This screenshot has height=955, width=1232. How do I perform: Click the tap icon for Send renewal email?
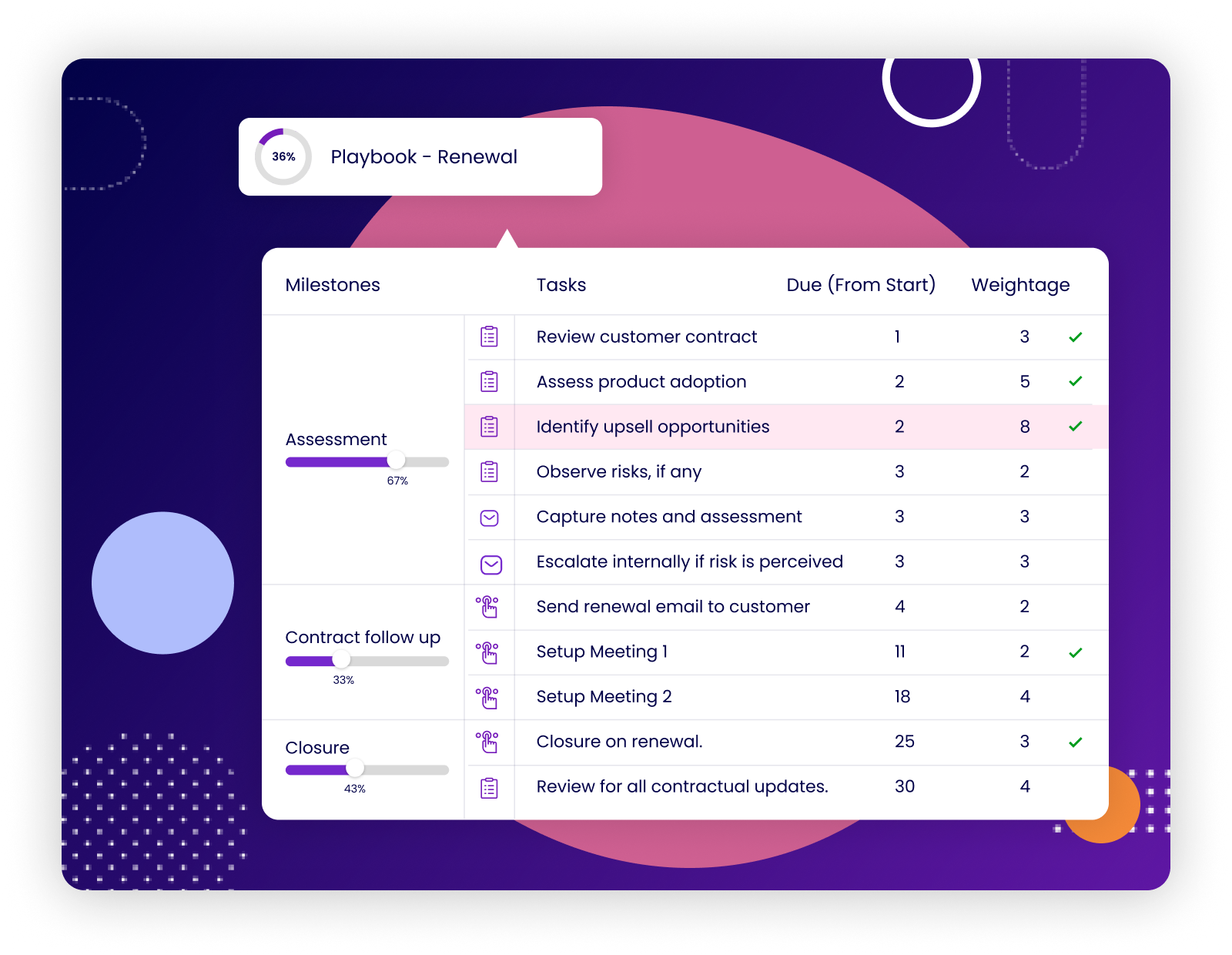click(488, 607)
